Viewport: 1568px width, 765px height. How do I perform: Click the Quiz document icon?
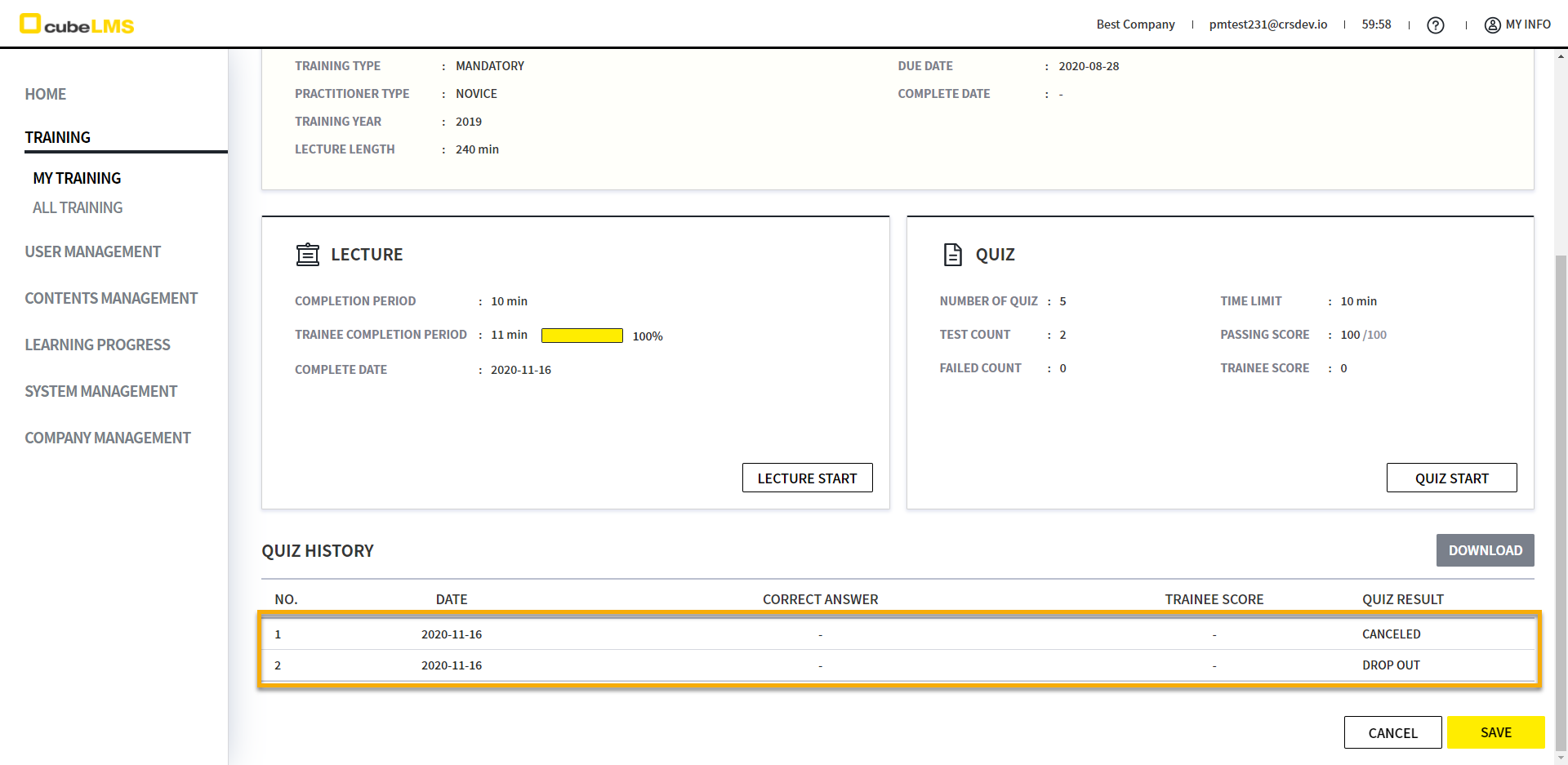coord(952,255)
